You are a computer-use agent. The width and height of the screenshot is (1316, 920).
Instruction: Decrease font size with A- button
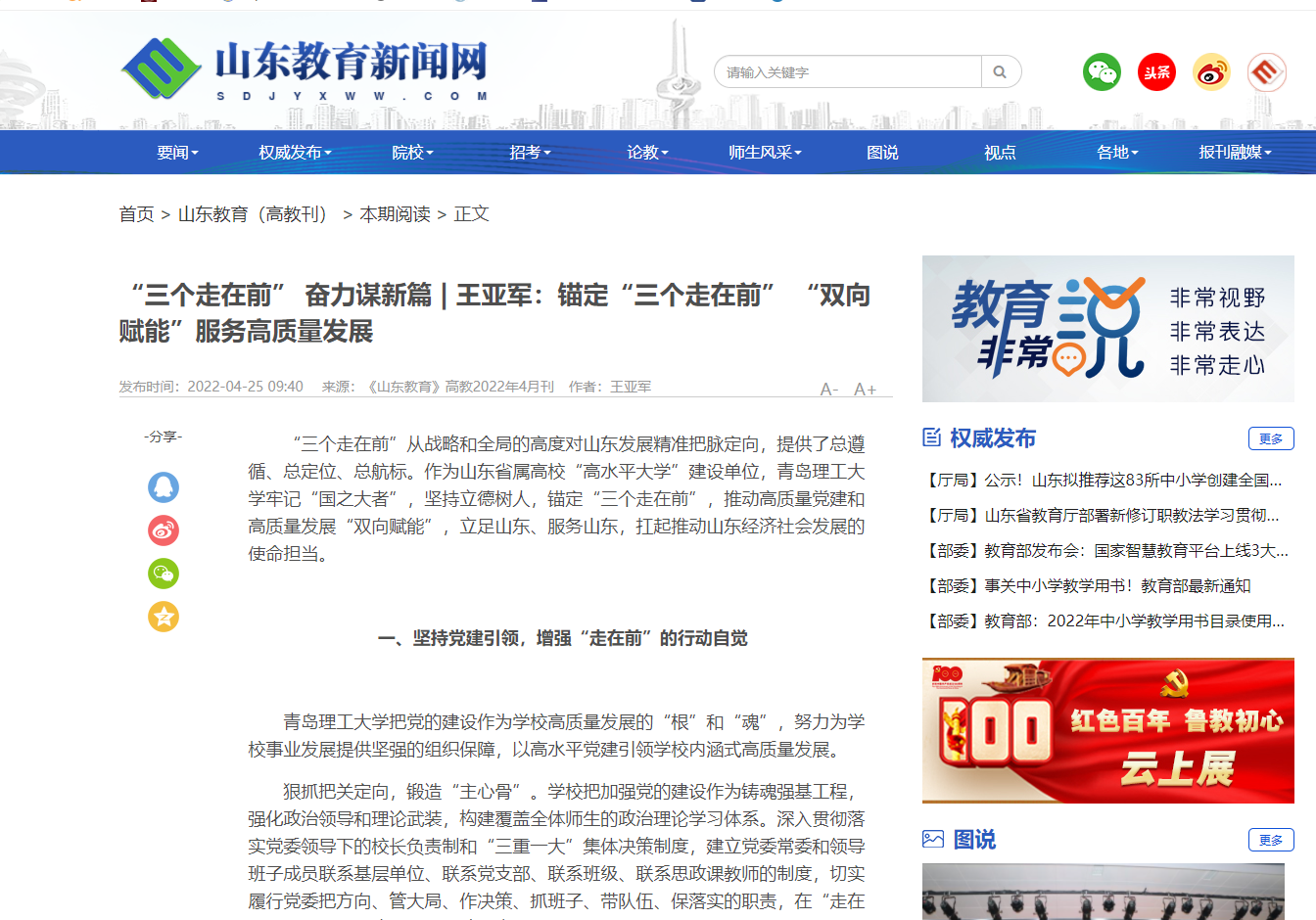click(828, 390)
